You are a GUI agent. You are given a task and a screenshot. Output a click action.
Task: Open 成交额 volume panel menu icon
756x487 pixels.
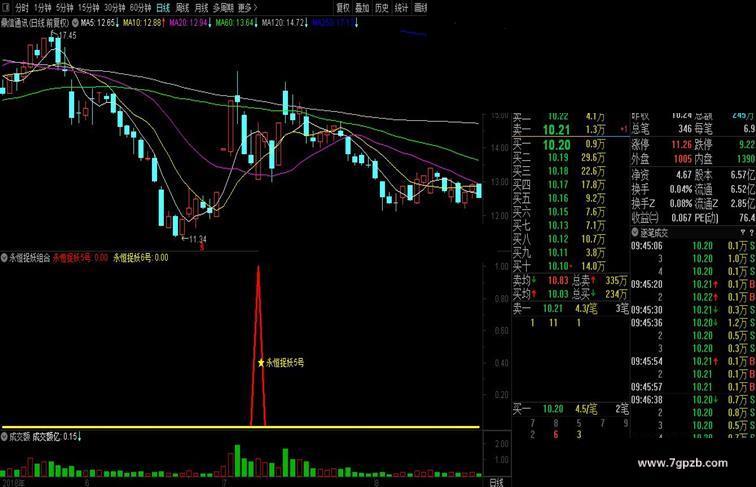[x=4, y=437]
